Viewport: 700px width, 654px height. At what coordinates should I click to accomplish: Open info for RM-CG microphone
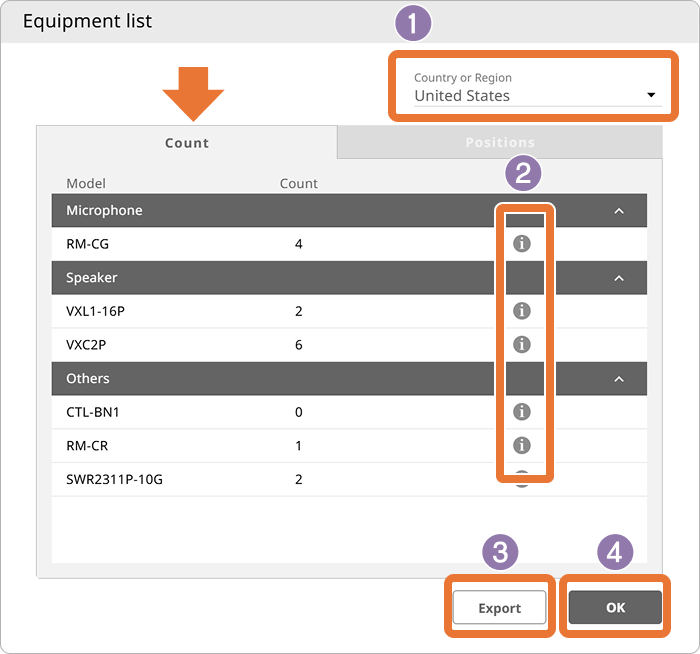[x=521, y=244]
